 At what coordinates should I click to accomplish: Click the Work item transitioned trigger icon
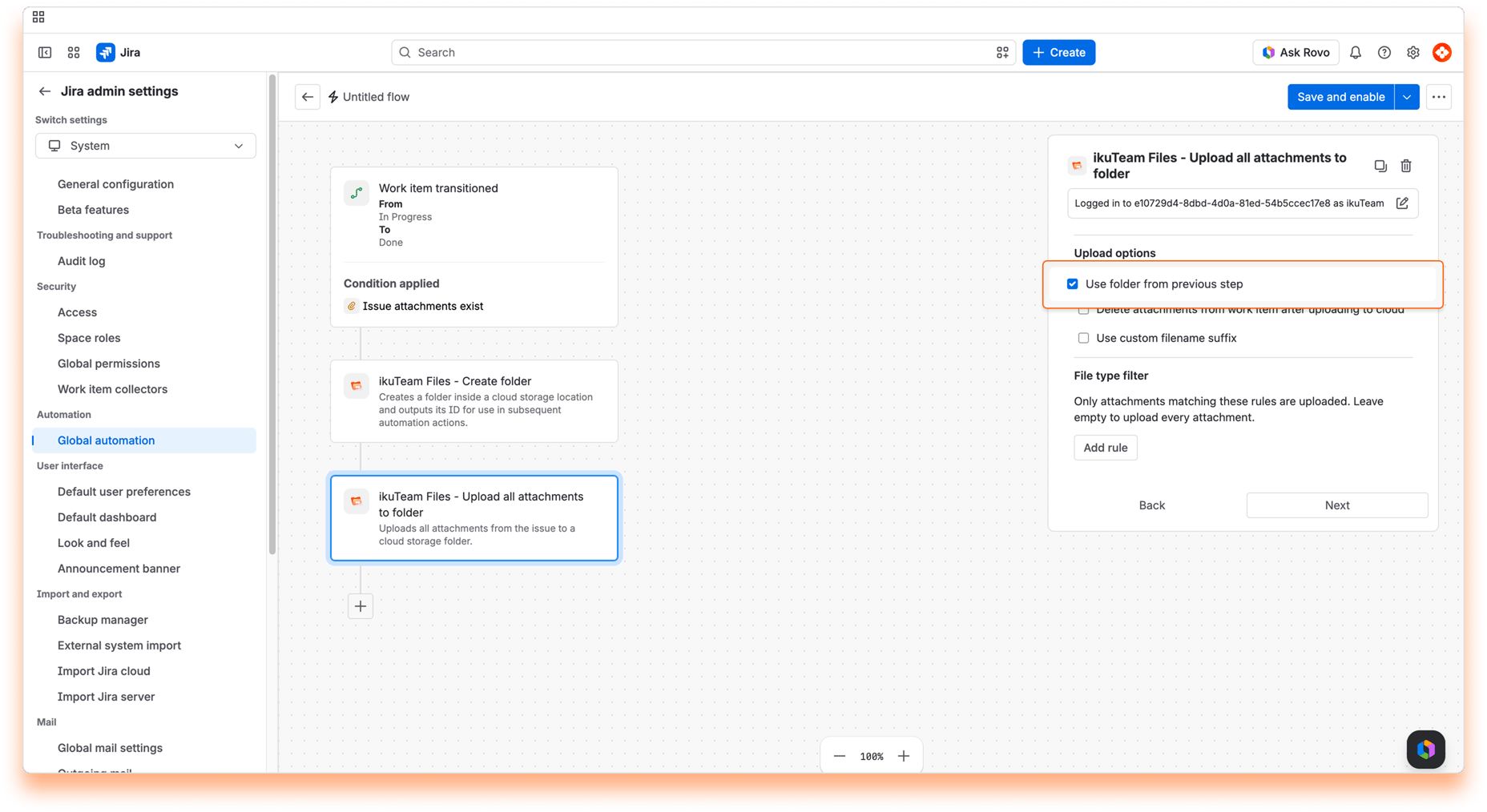coord(357,193)
